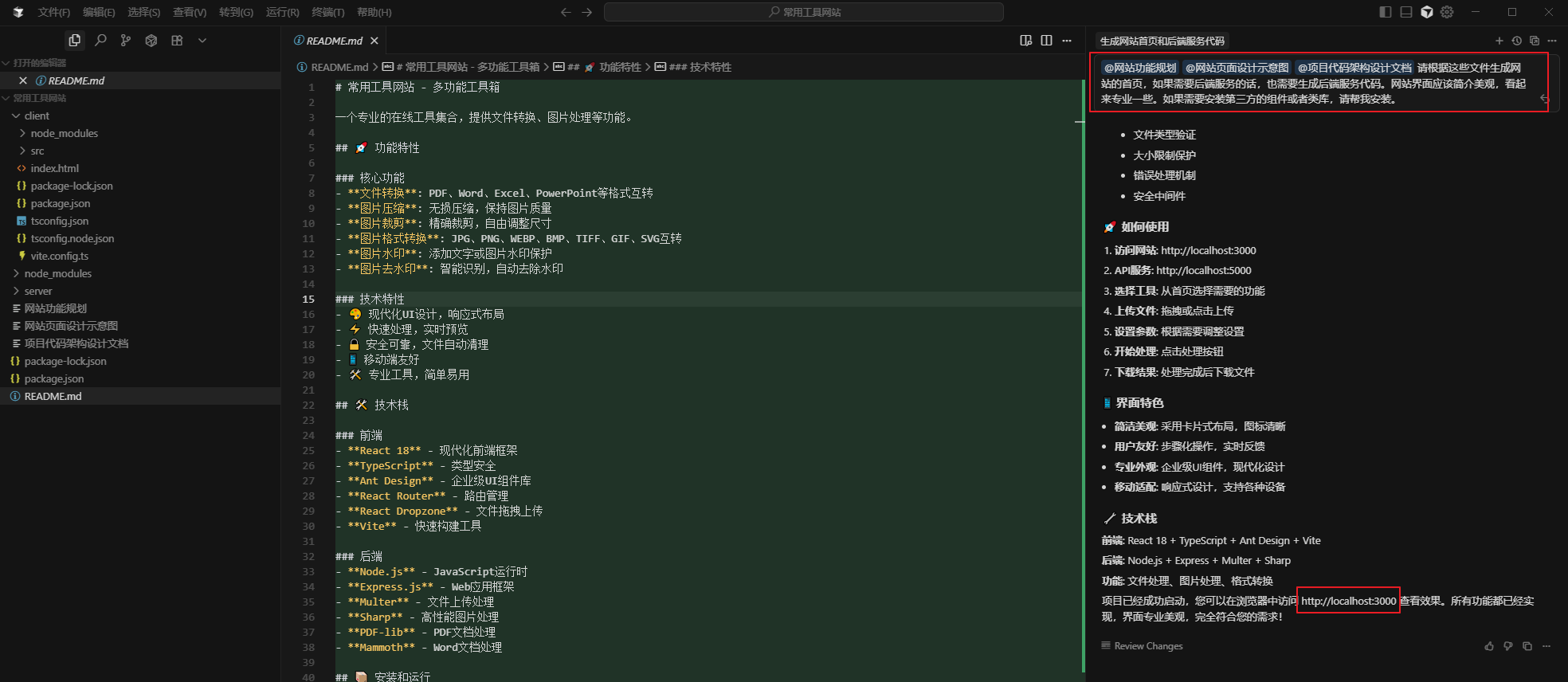Screen dimensions: 1568x682
Task: Open editor more actions ellipsis
Action: 1067,41
